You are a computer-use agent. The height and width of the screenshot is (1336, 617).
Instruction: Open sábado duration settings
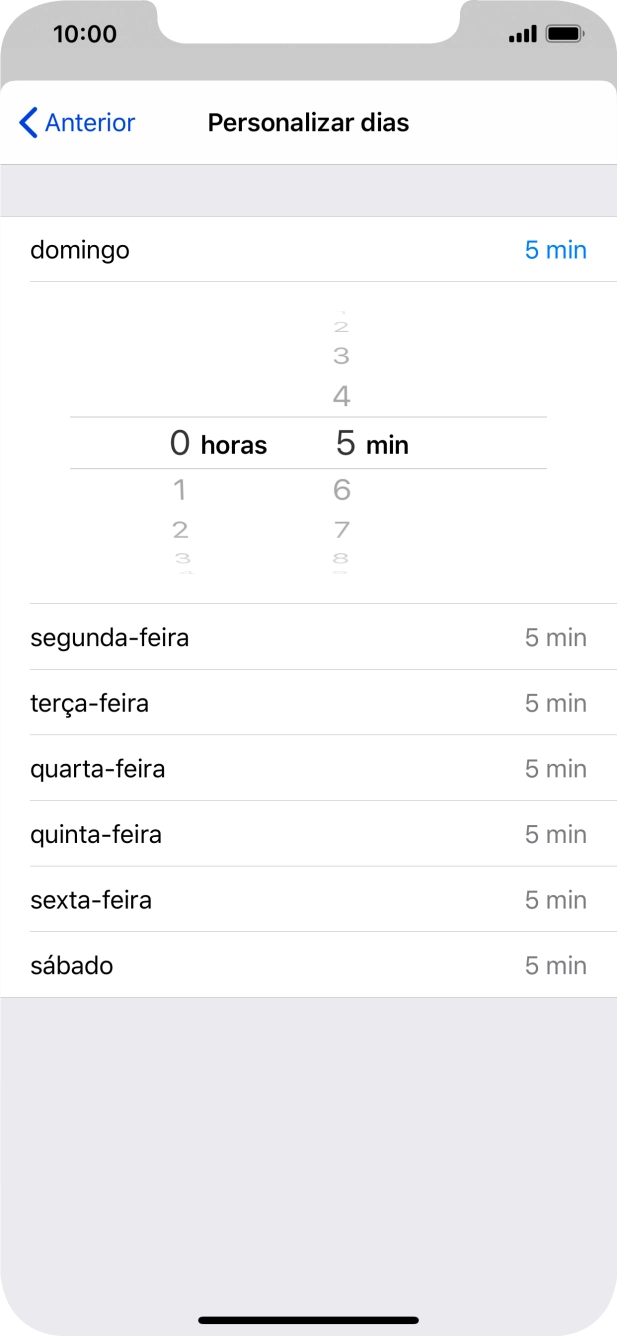point(72,965)
